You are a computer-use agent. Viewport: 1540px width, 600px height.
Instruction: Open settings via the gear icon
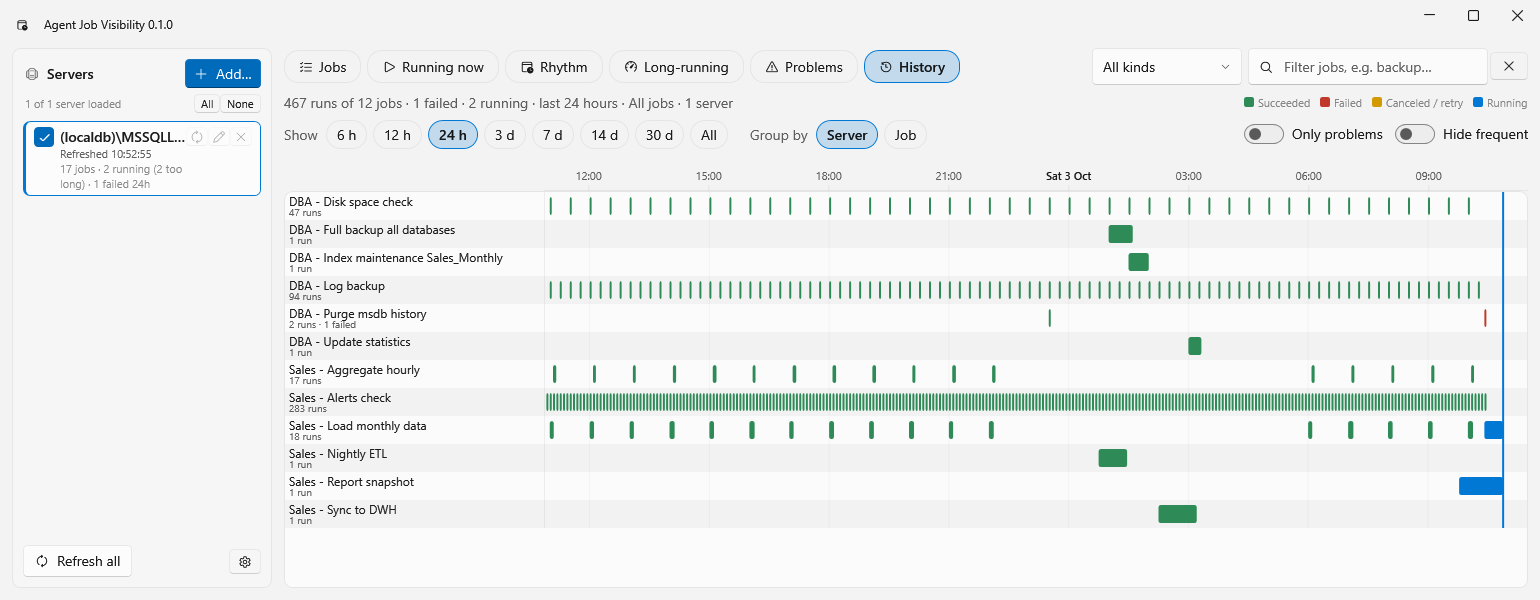point(245,562)
